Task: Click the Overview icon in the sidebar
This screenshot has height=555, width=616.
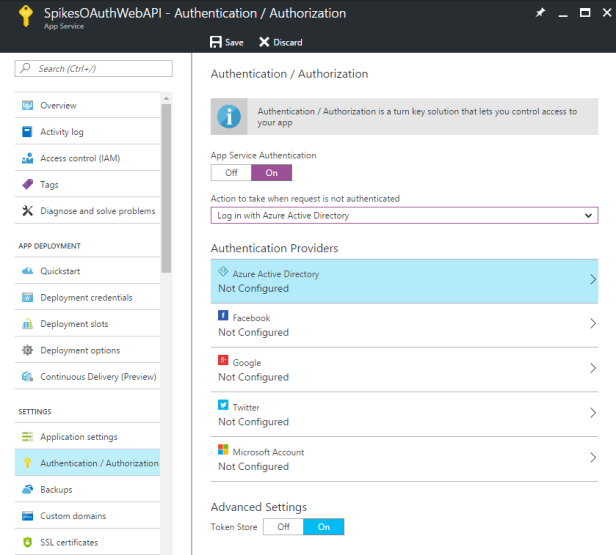Action: point(28,105)
